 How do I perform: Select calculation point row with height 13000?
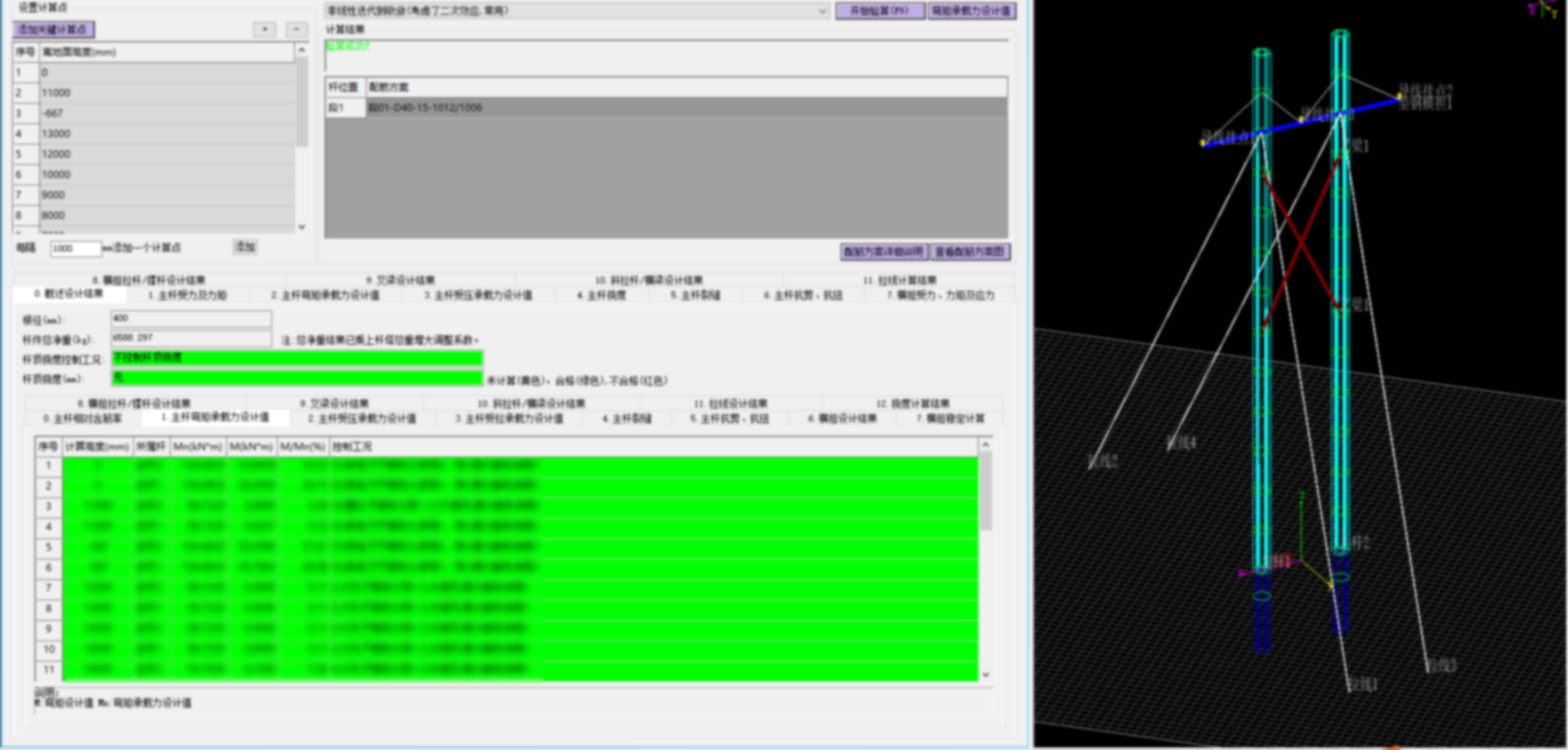[x=167, y=133]
